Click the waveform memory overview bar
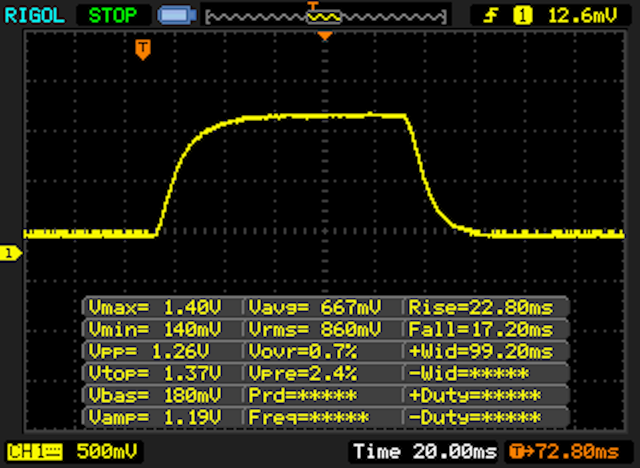 pyautogui.click(x=324, y=16)
